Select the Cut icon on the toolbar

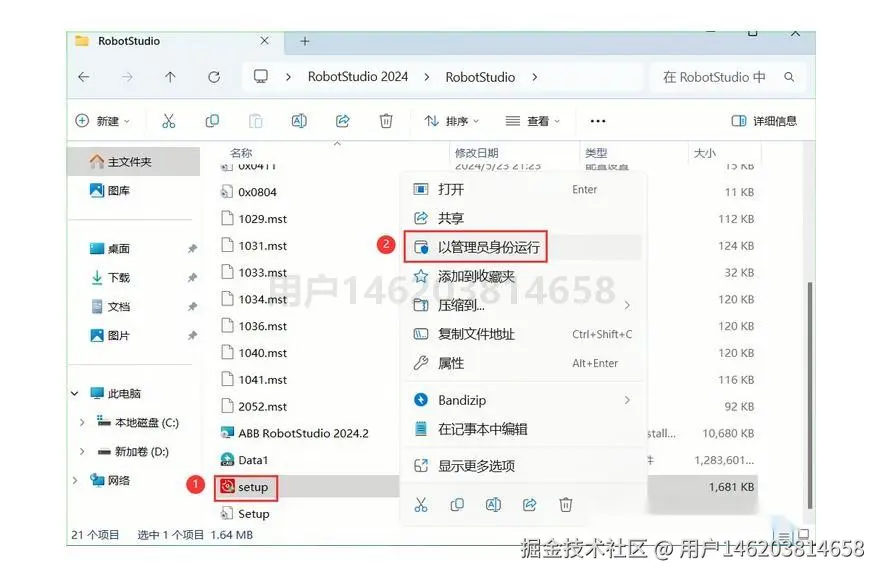(x=169, y=120)
